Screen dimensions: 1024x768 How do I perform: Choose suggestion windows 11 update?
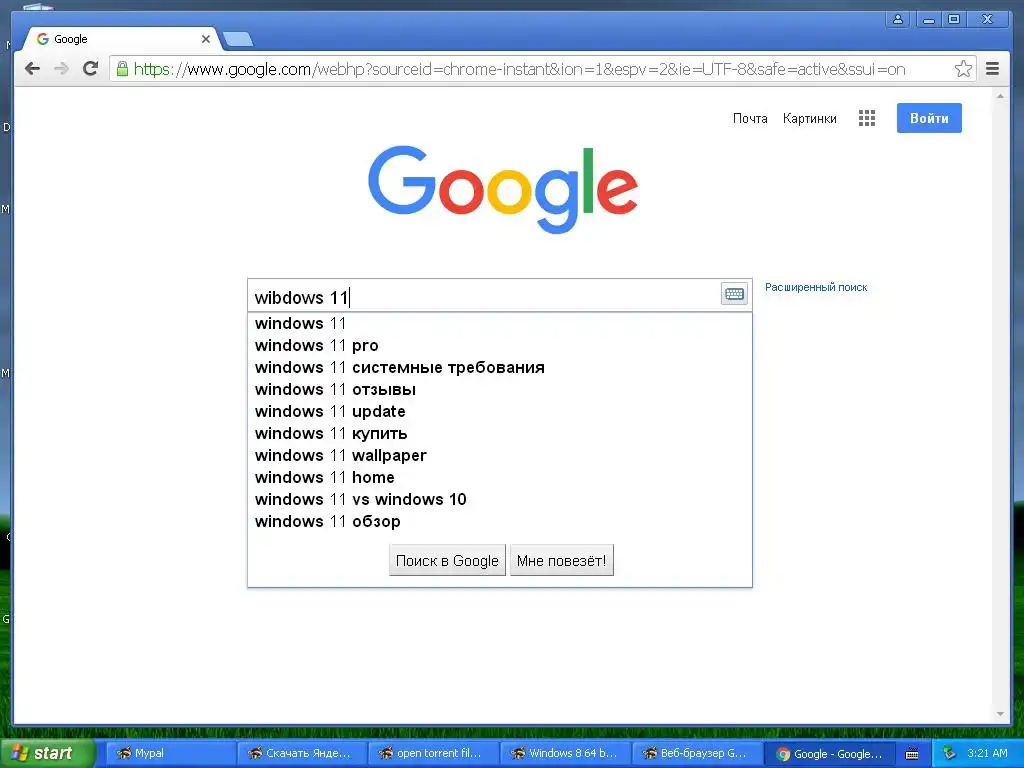500,411
